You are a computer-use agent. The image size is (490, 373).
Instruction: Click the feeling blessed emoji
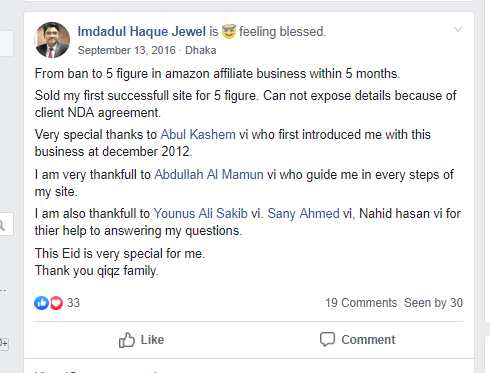pyautogui.click(x=229, y=32)
